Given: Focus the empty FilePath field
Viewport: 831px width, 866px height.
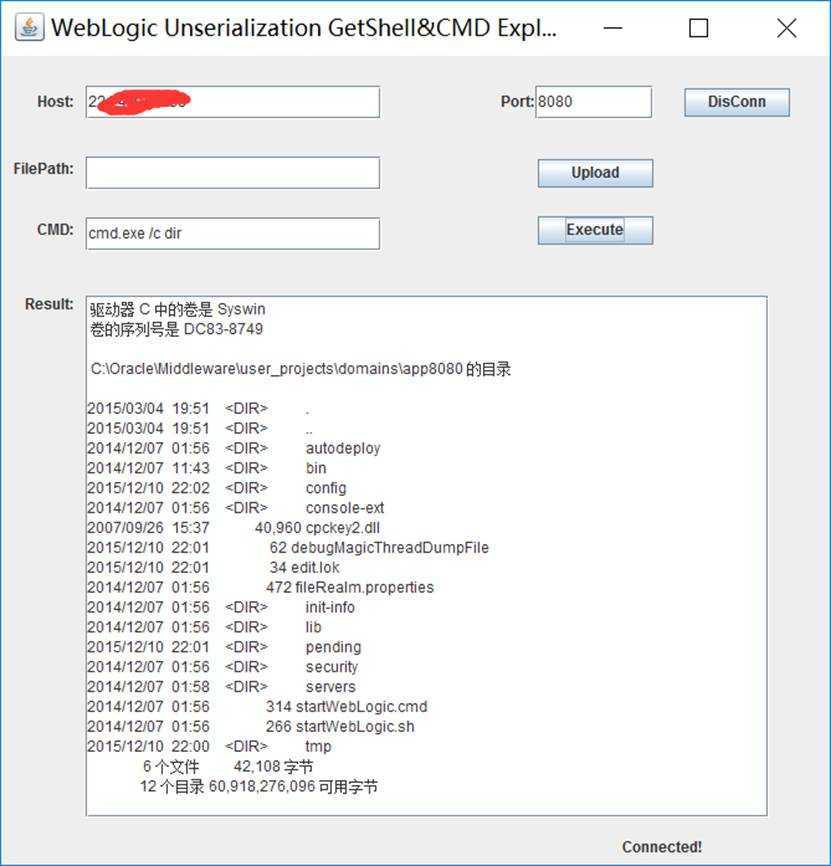Looking at the screenshot, I should coord(232,172).
